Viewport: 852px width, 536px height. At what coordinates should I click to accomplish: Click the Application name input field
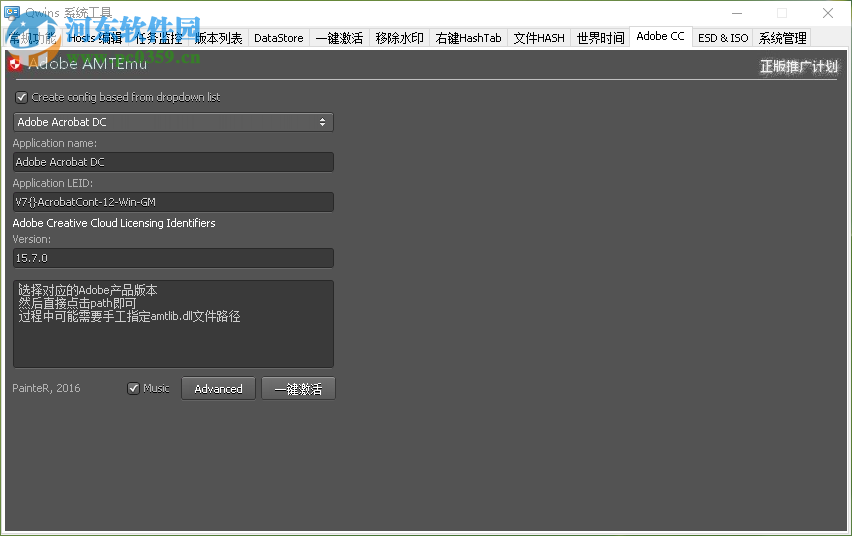pyautogui.click(x=173, y=162)
